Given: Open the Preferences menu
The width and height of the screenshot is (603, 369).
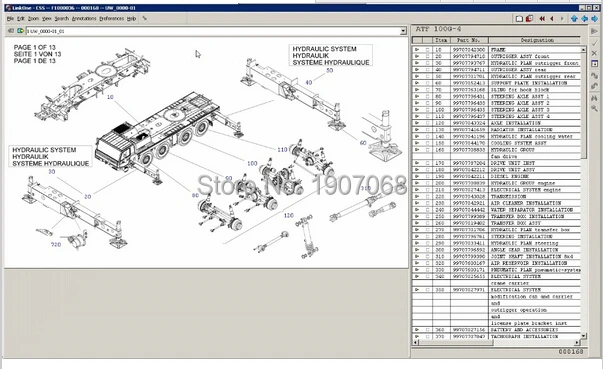Looking at the screenshot, I should (x=112, y=18).
